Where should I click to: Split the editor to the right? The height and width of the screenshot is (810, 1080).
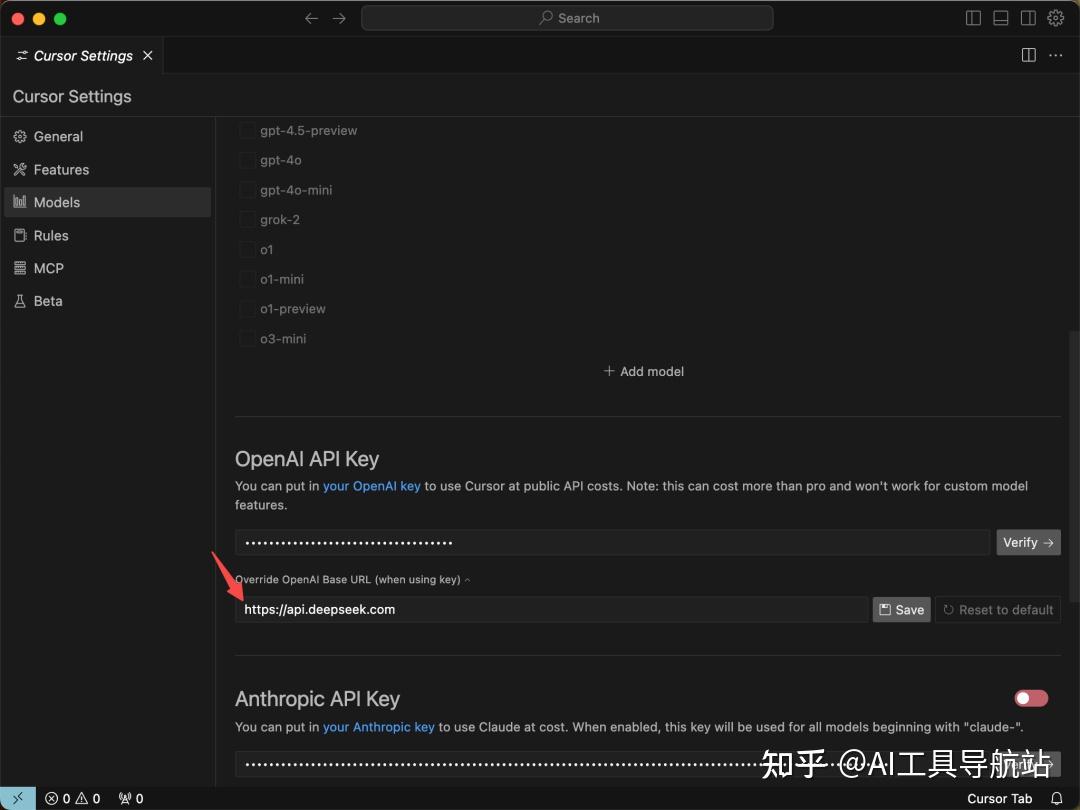pyautogui.click(x=1028, y=55)
